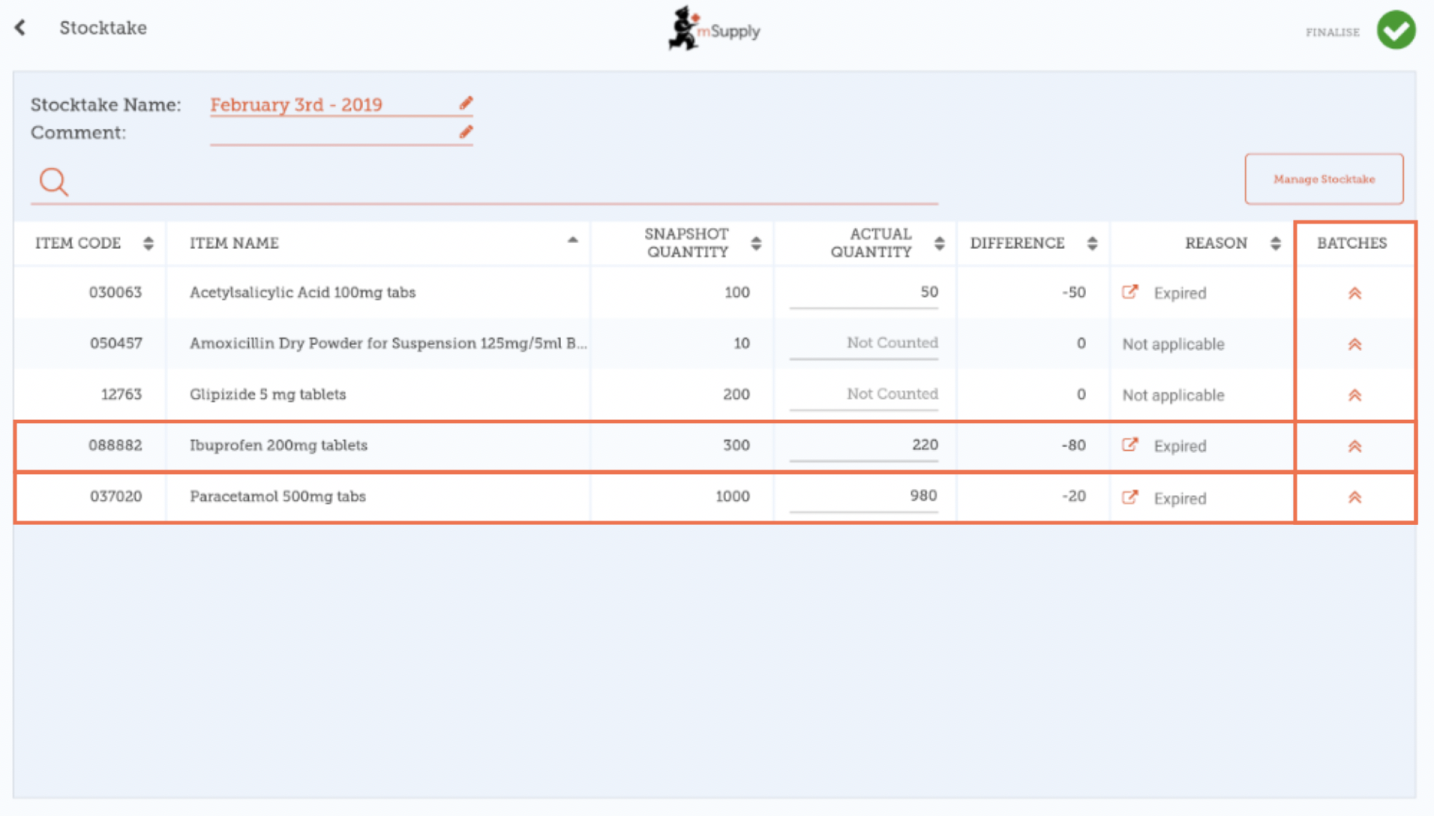The height and width of the screenshot is (816, 1434).
Task: Click Actual Quantity field for Amoxicillin
Action: 864,343
